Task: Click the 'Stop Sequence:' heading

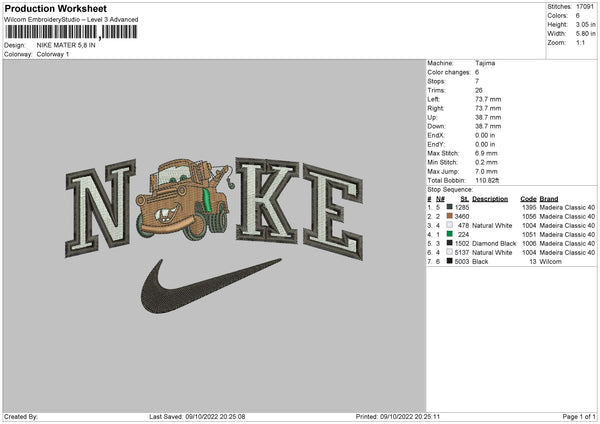Action: (x=450, y=190)
